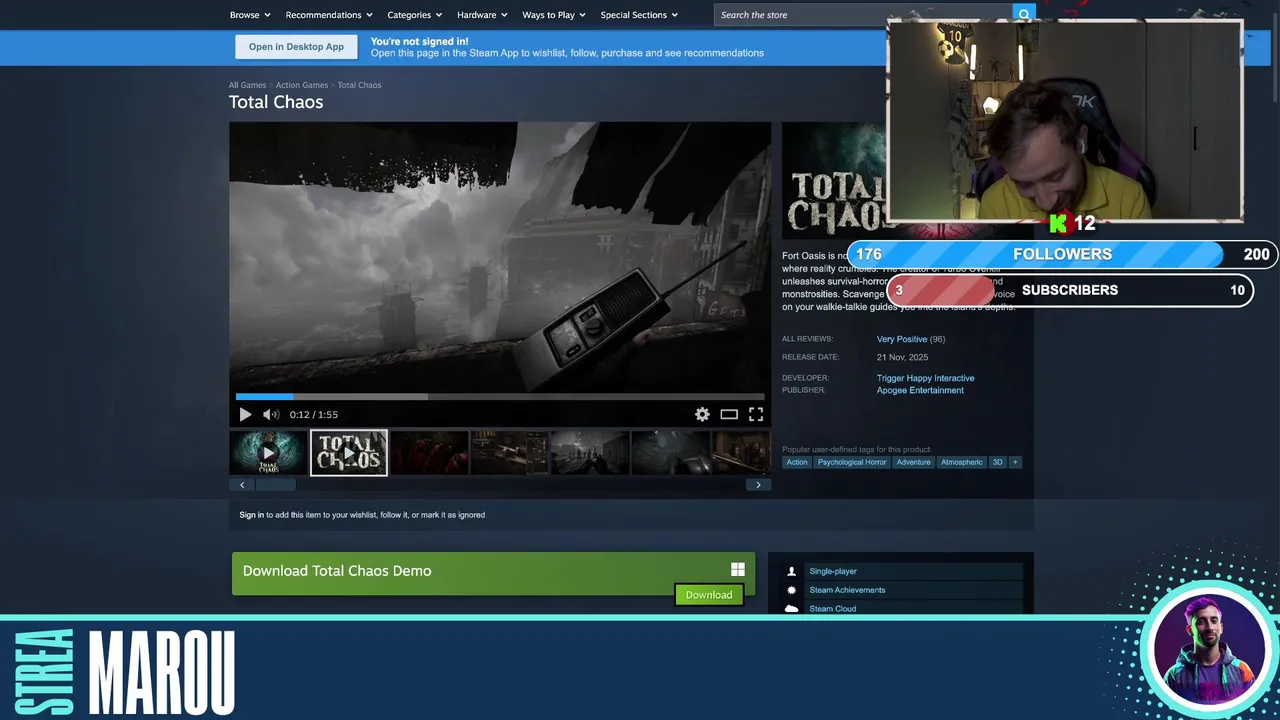Click the video time 0:12 / 1:55
This screenshot has height=720, width=1280.
click(314, 414)
